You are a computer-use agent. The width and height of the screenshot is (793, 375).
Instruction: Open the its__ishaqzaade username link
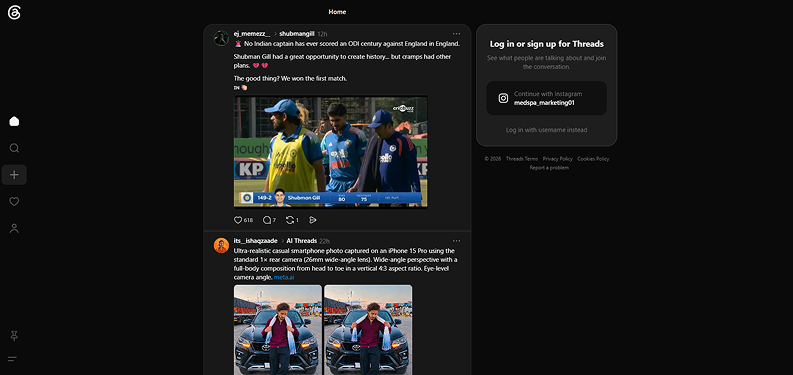click(x=255, y=241)
